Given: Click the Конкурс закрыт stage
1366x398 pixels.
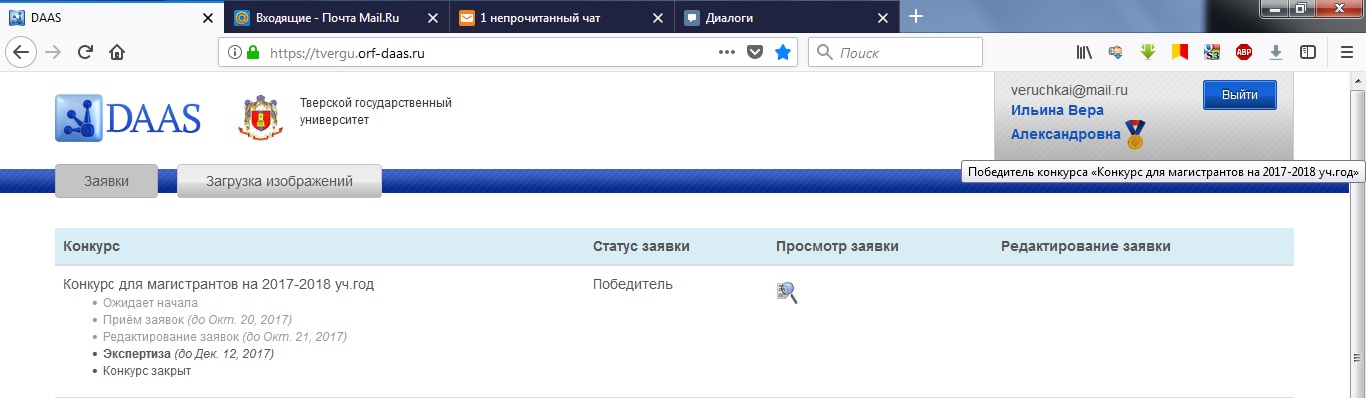Looking at the screenshot, I should click(x=147, y=371).
